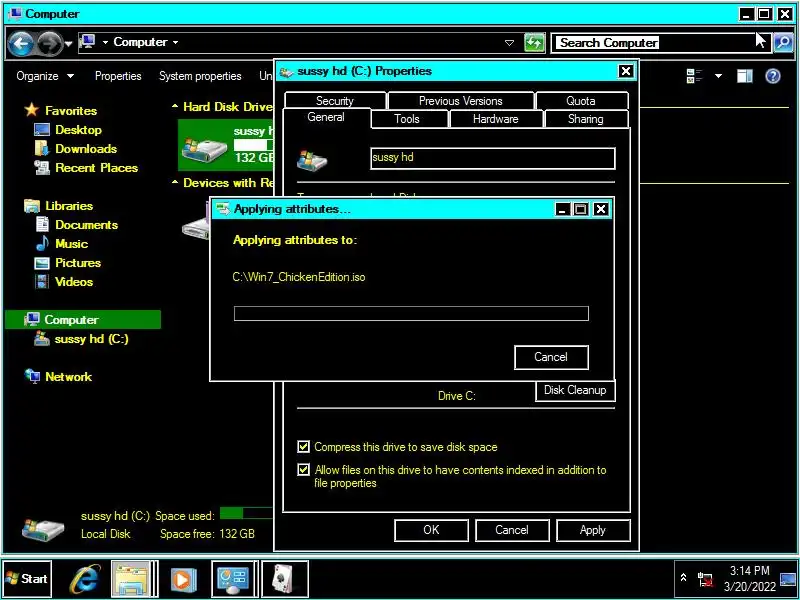800x600 pixels.
Task: Expand the address bar history dropdown
Action: [x=509, y=43]
